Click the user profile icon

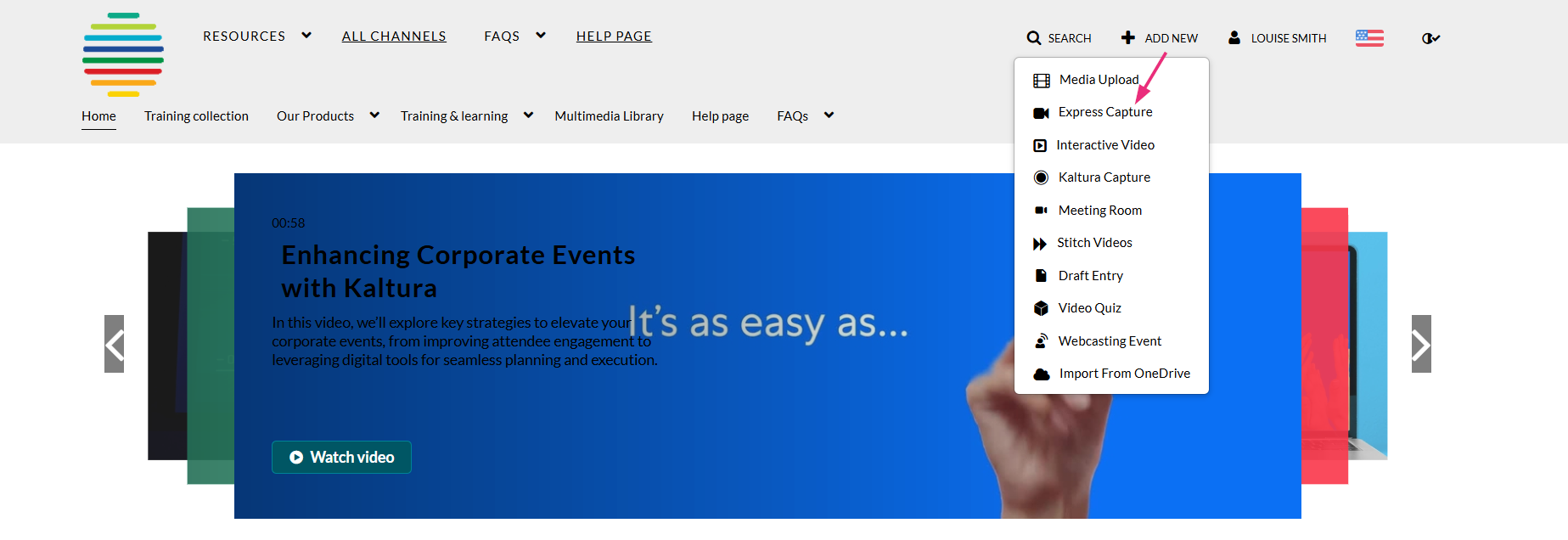tap(1234, 37)
